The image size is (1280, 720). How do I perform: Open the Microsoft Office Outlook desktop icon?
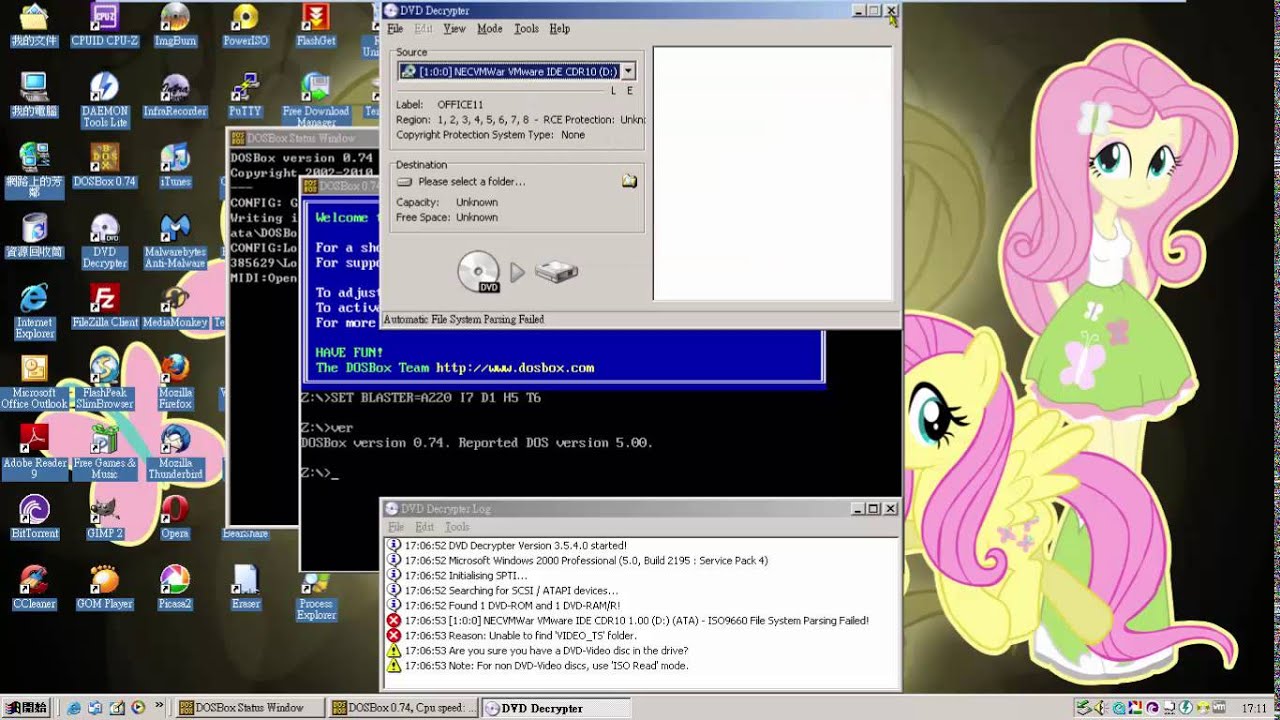point(35,382)
